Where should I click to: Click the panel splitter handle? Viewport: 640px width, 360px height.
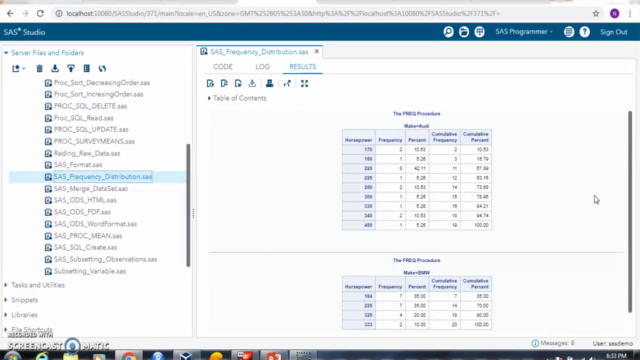click(x=193, y=213)
